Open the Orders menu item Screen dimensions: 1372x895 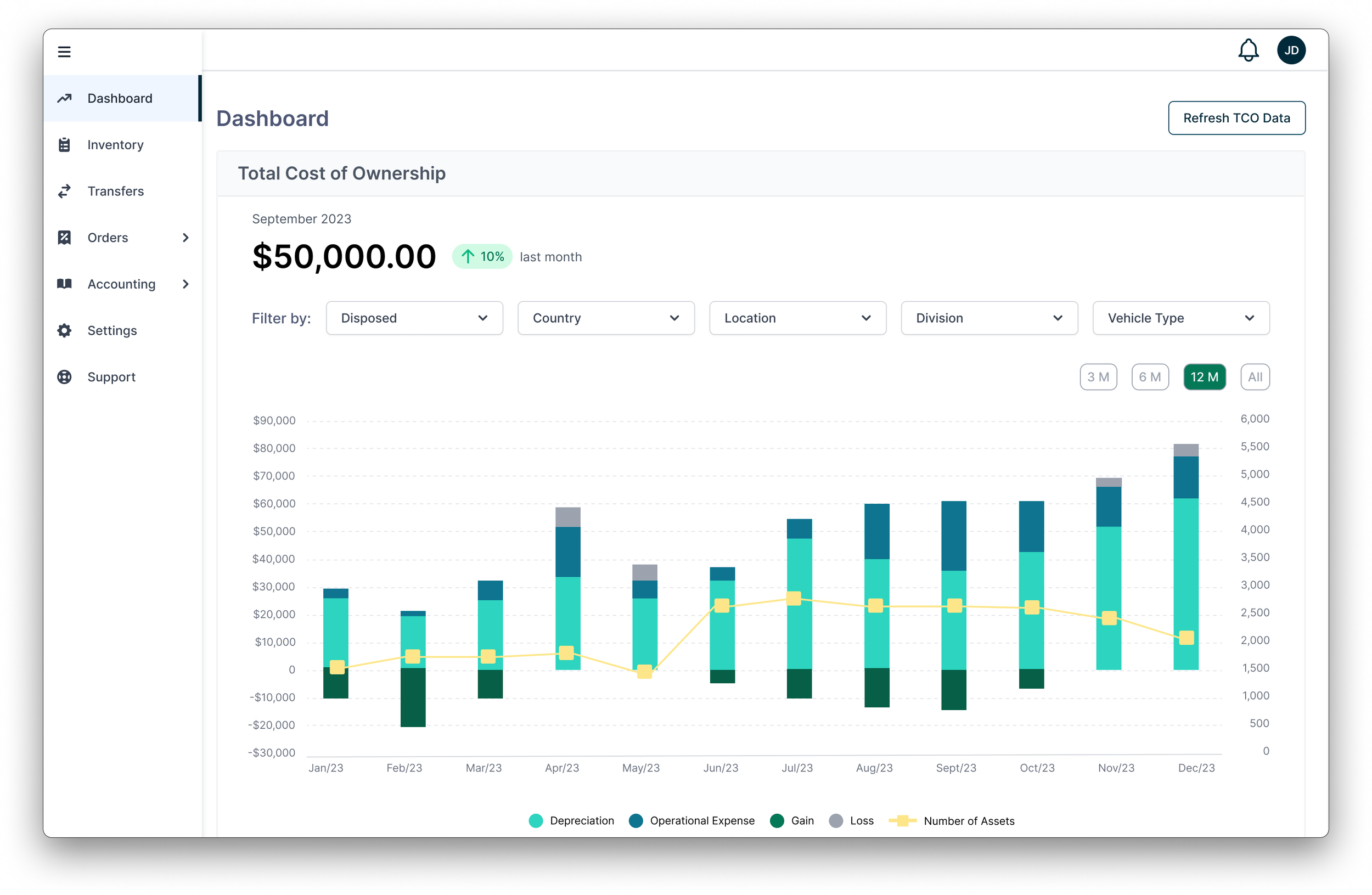click(x=108, y=238)
